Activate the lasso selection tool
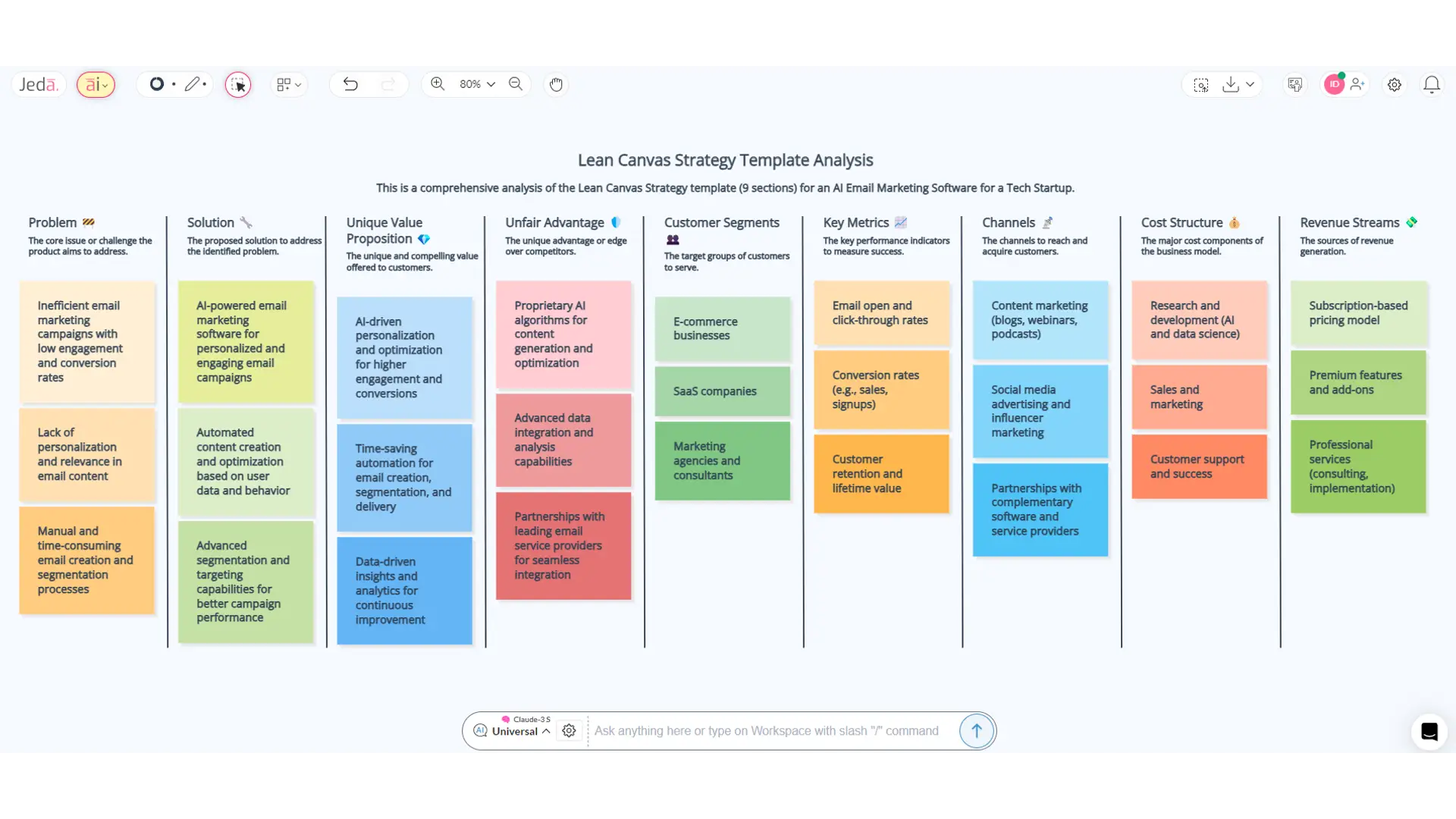Image resolution: width=1456 pixels, height=819 pixels. click(x=238, y=84)
